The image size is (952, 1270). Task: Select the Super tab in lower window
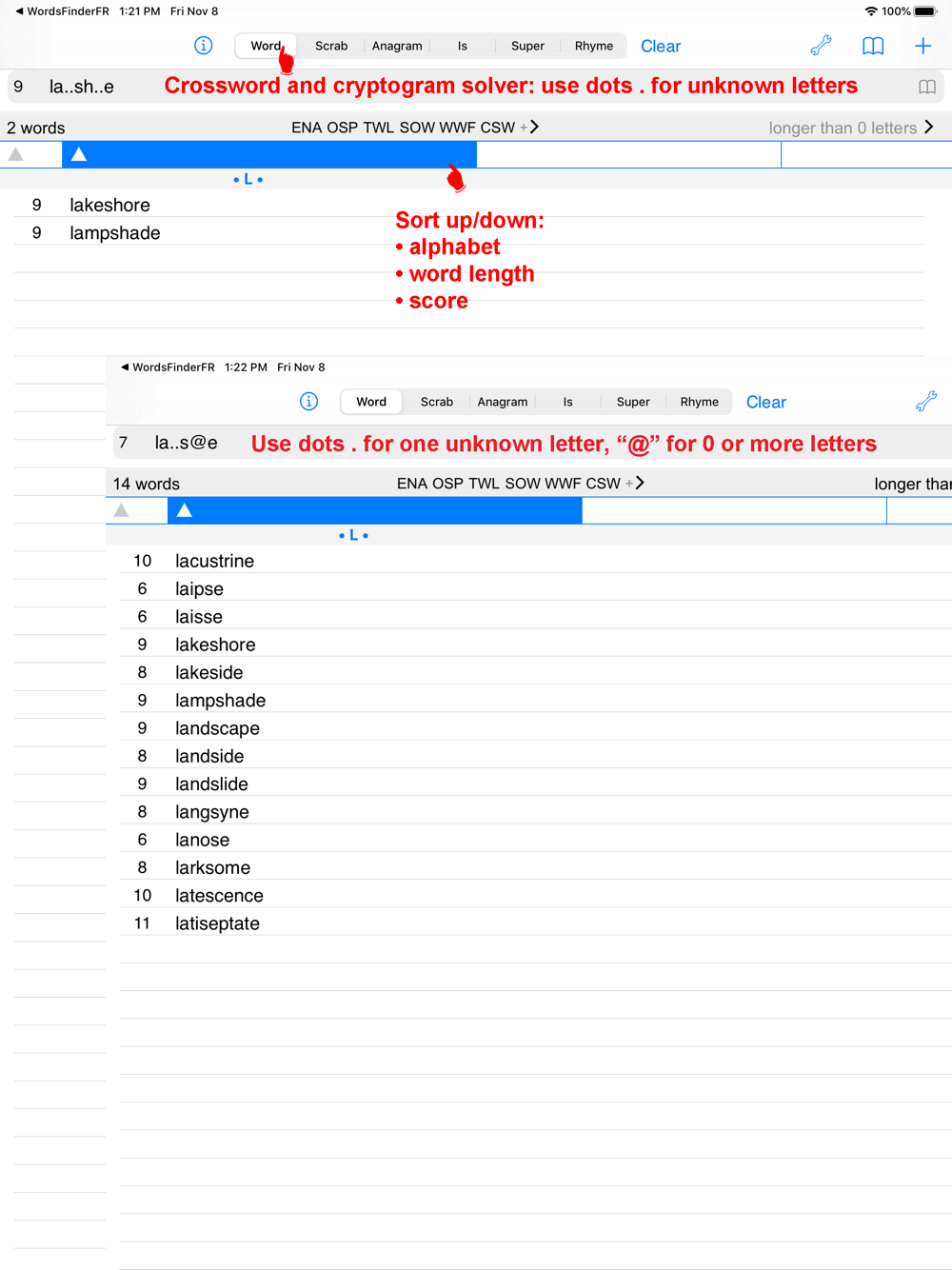pyautogui.click(x=633, y=402)
